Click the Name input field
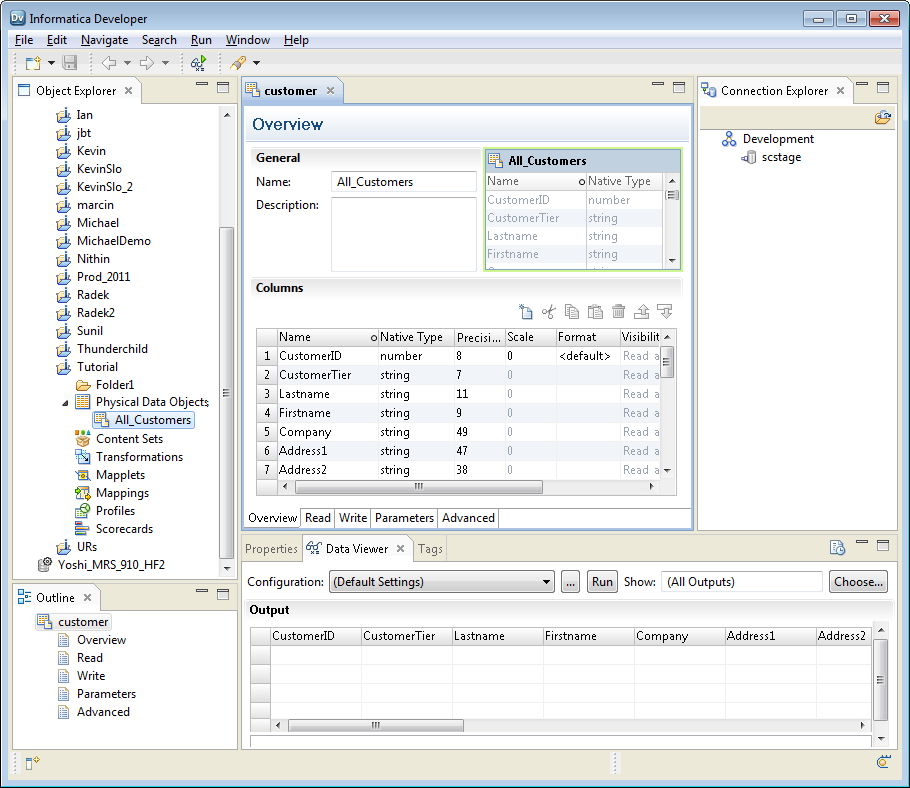910x788 pixels. [404, 182]
